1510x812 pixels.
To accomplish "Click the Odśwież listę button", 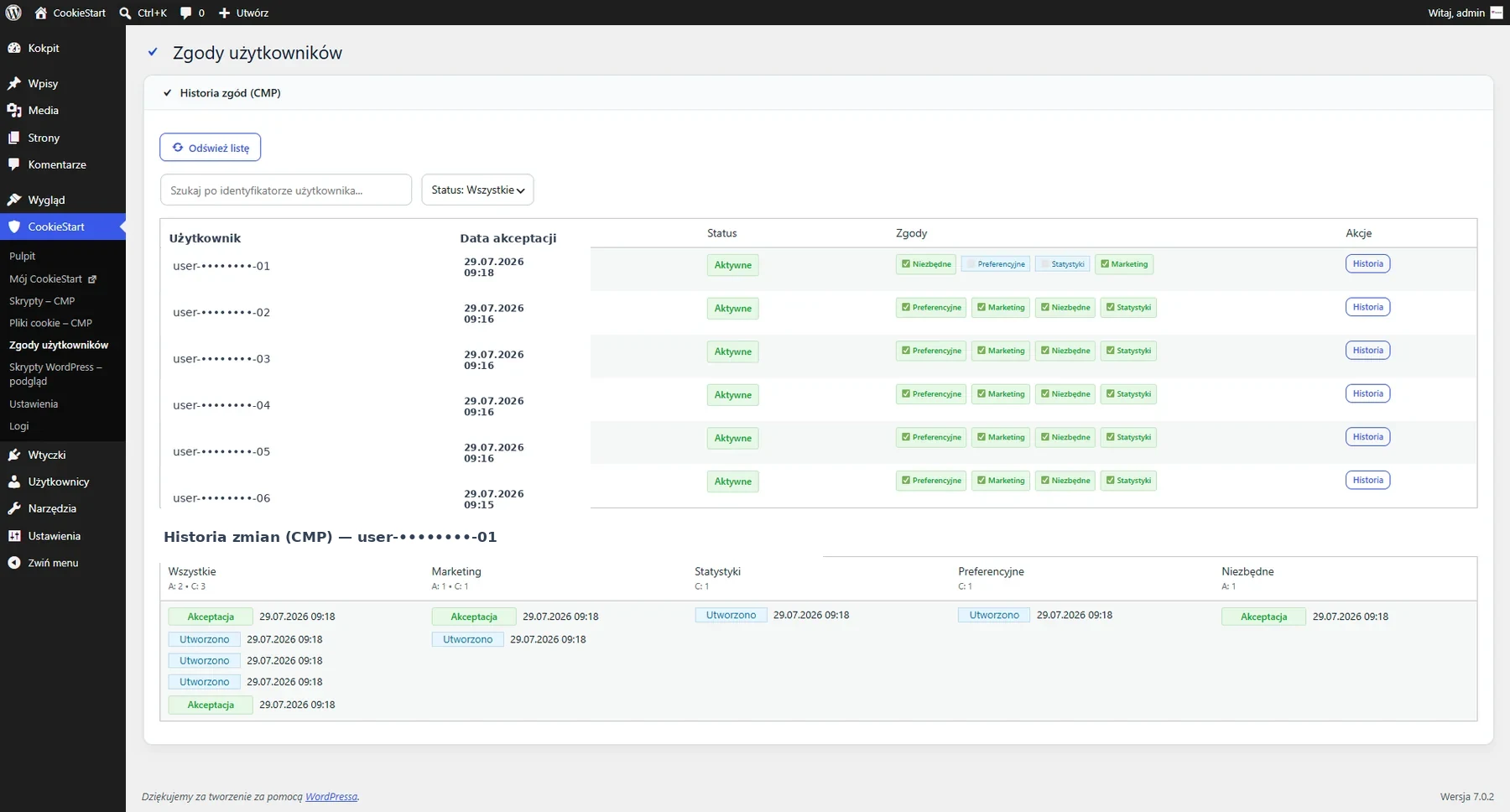I will click(211, 148).
